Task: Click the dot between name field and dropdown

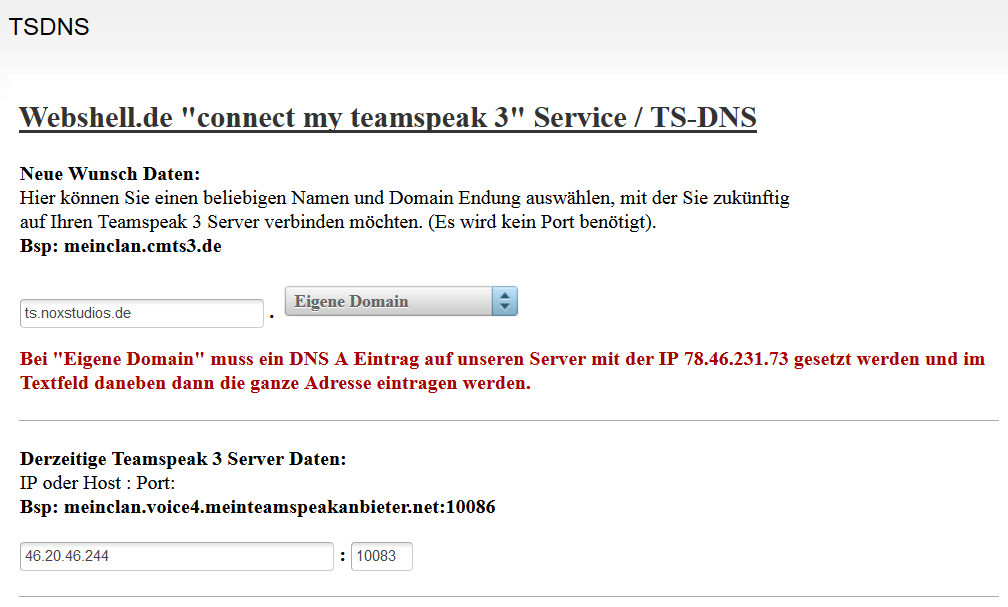Action: tap(272, 317)
